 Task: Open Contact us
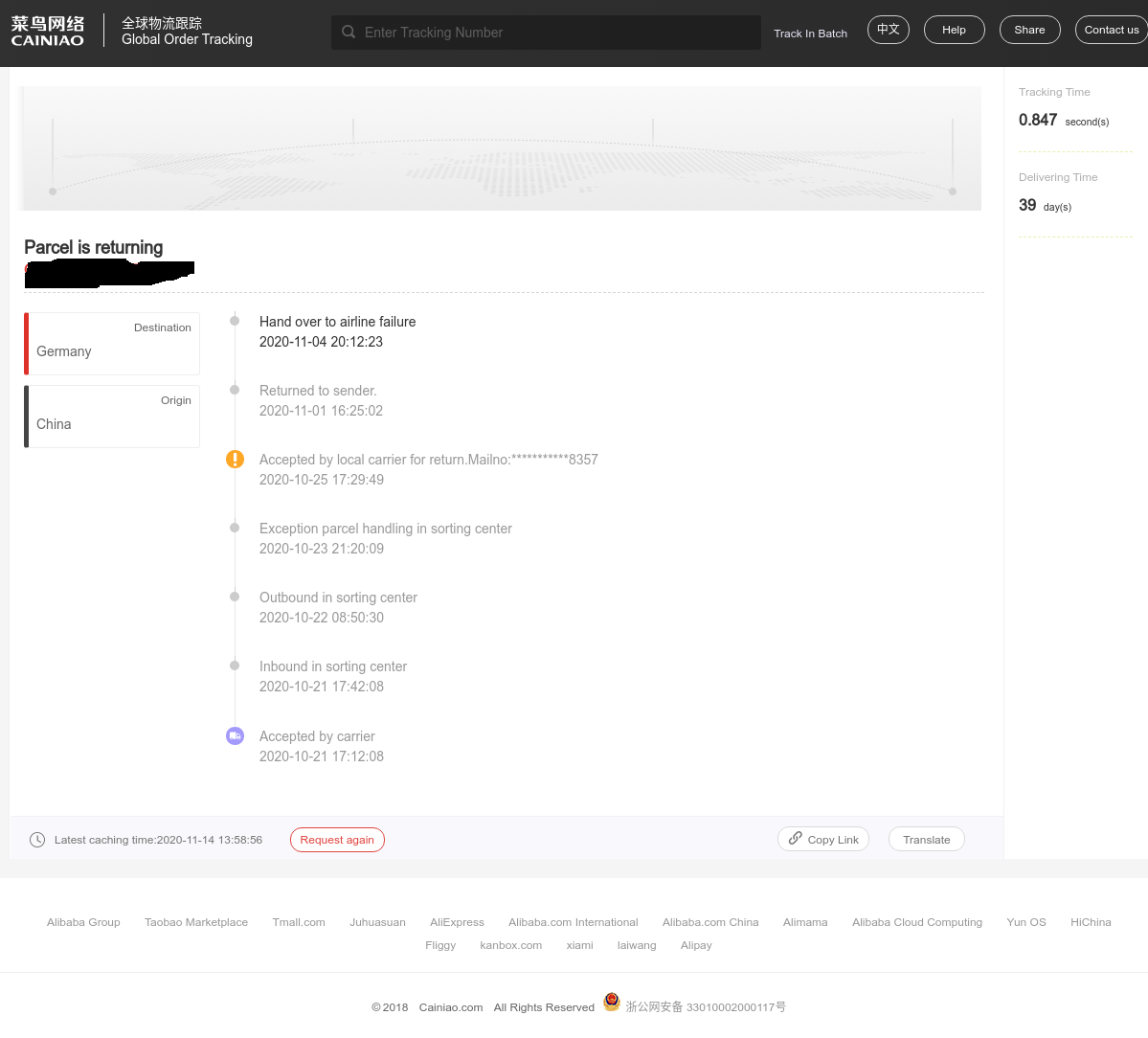click(x=1111, y=30)
